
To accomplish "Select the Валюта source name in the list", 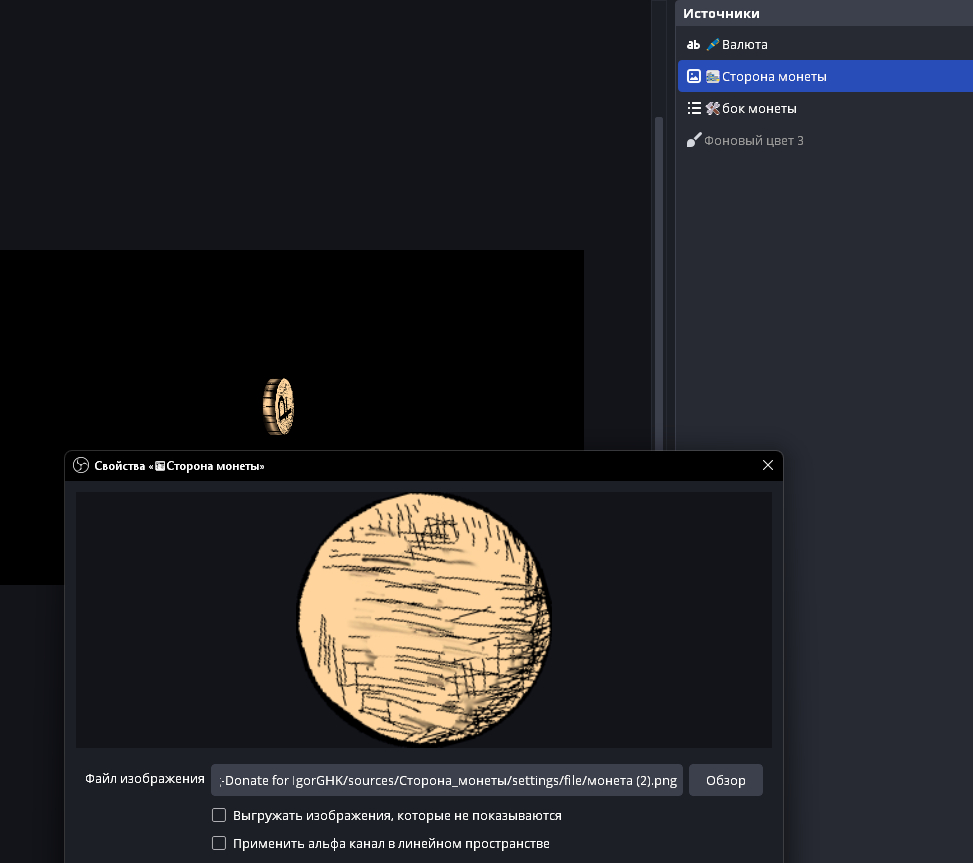I will 744,45.
